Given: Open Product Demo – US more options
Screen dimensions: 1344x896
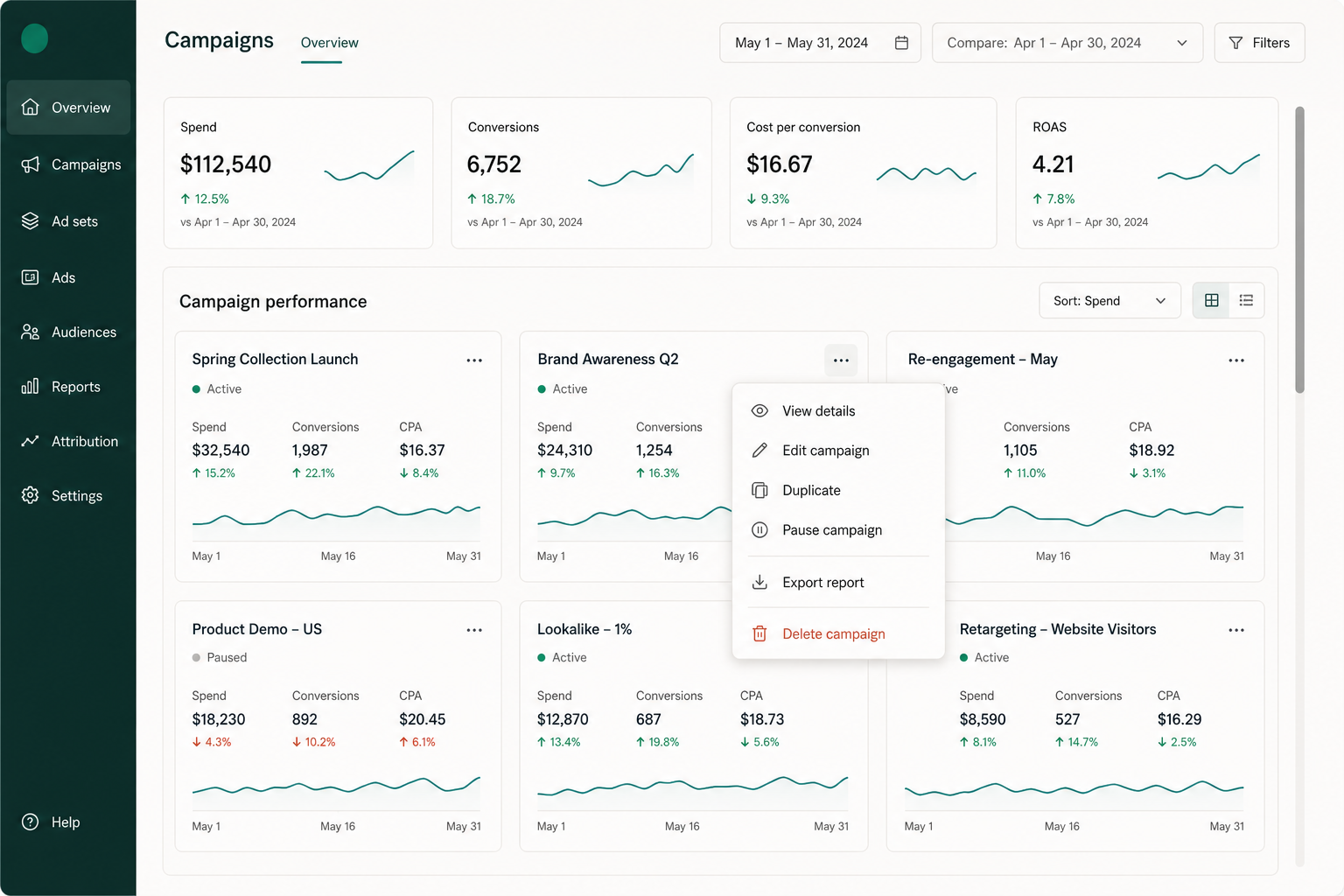Looking at the screenshot, I should (474, 630).
